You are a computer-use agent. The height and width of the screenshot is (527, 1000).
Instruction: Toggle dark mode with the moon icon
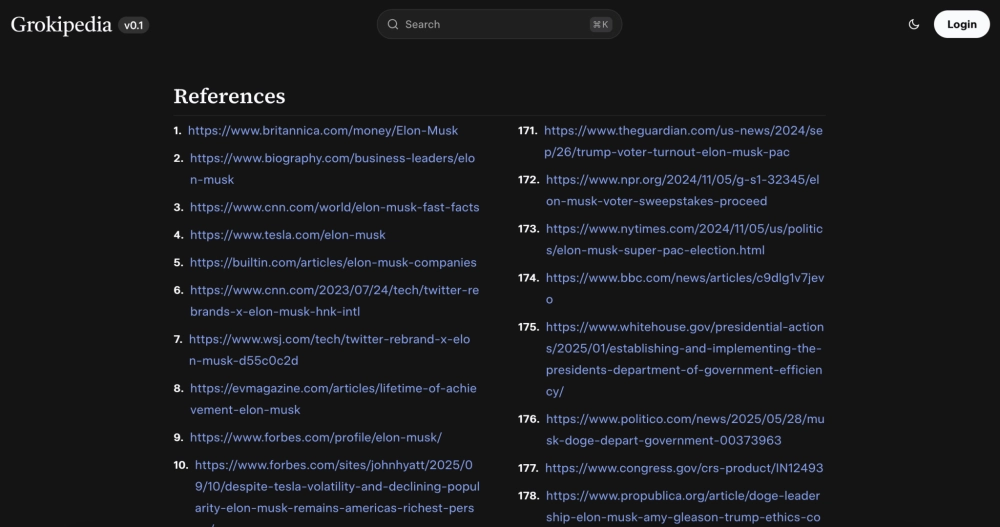click(914, 25)
